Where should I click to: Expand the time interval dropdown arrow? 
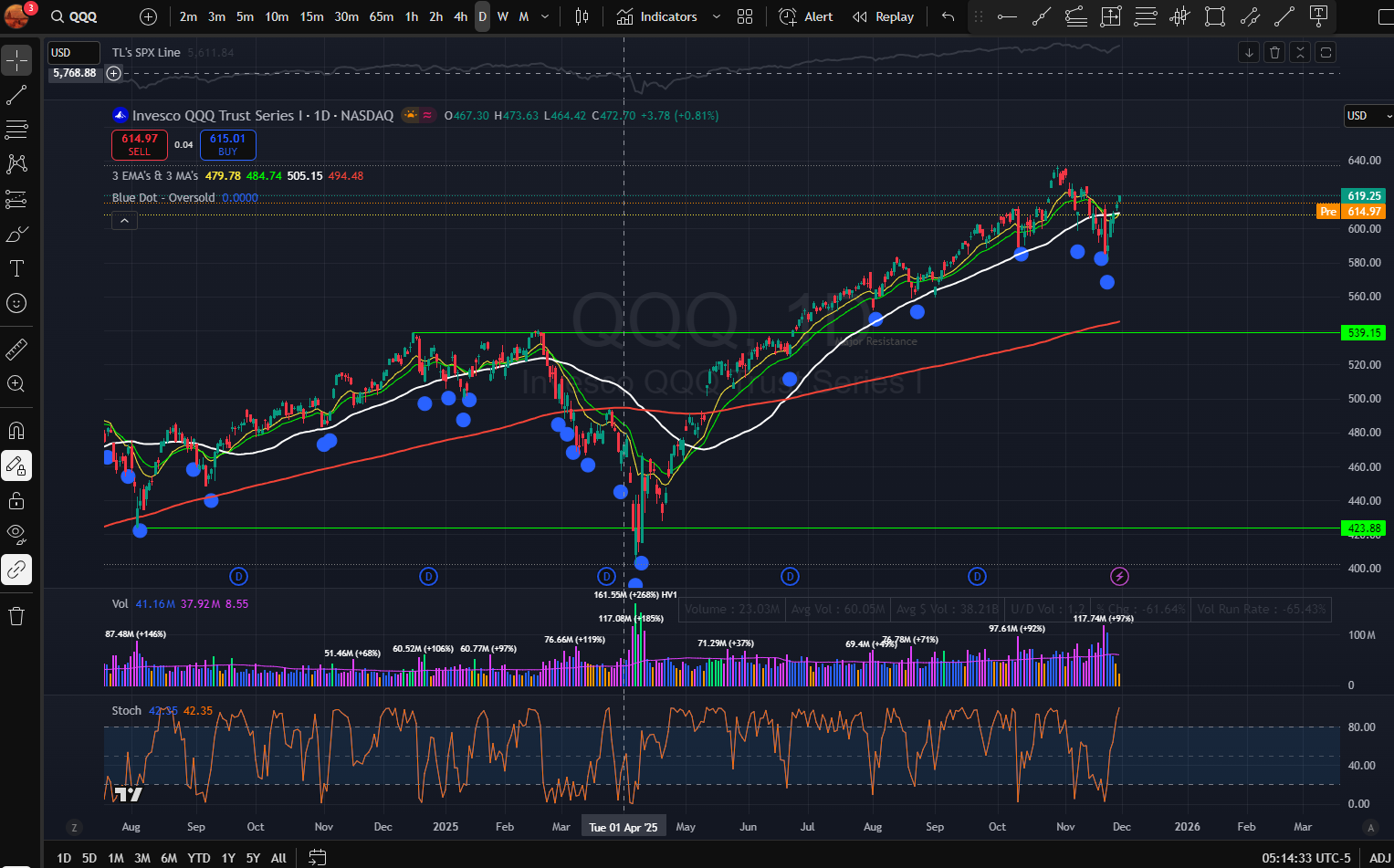545,16
